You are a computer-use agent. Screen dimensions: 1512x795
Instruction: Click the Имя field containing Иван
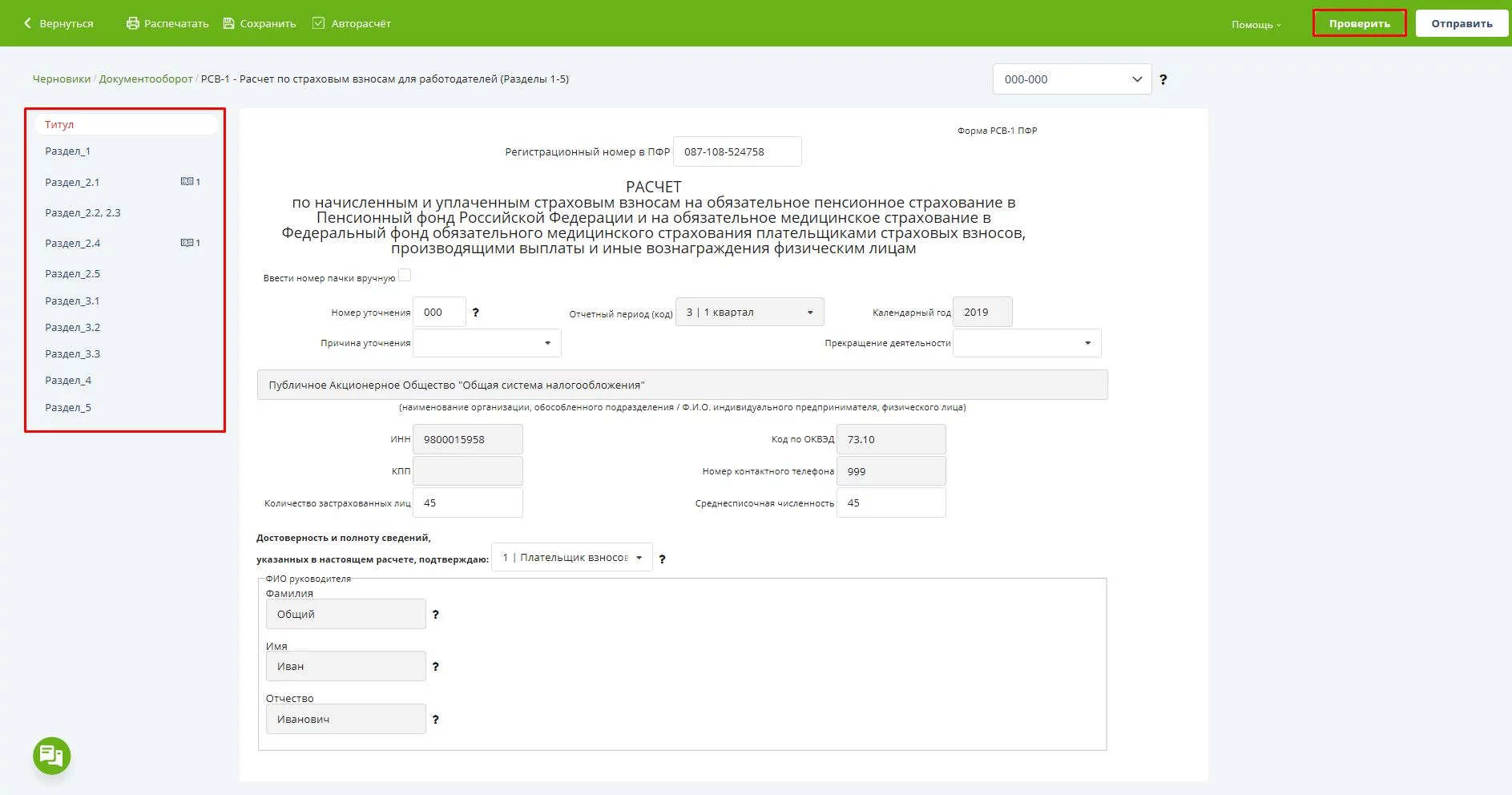345,666
